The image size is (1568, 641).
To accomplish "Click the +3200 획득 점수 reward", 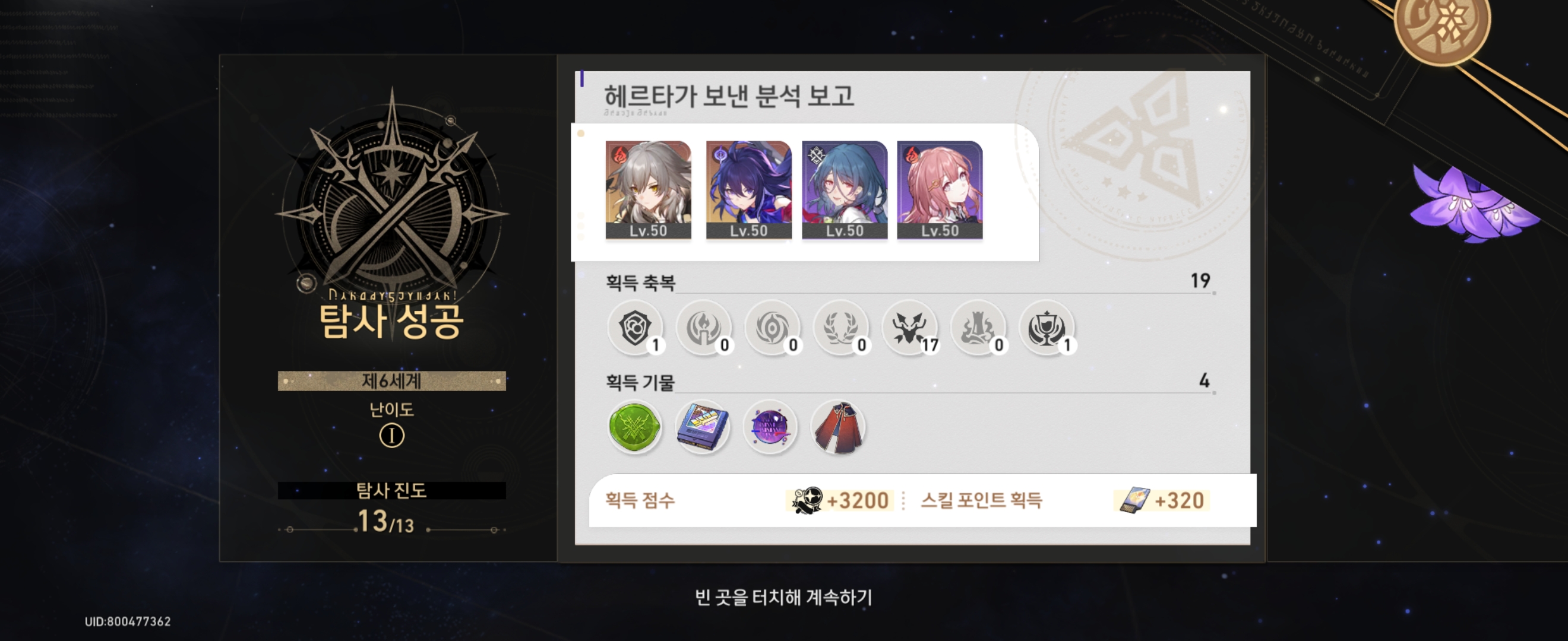I will tap(840, 500).
